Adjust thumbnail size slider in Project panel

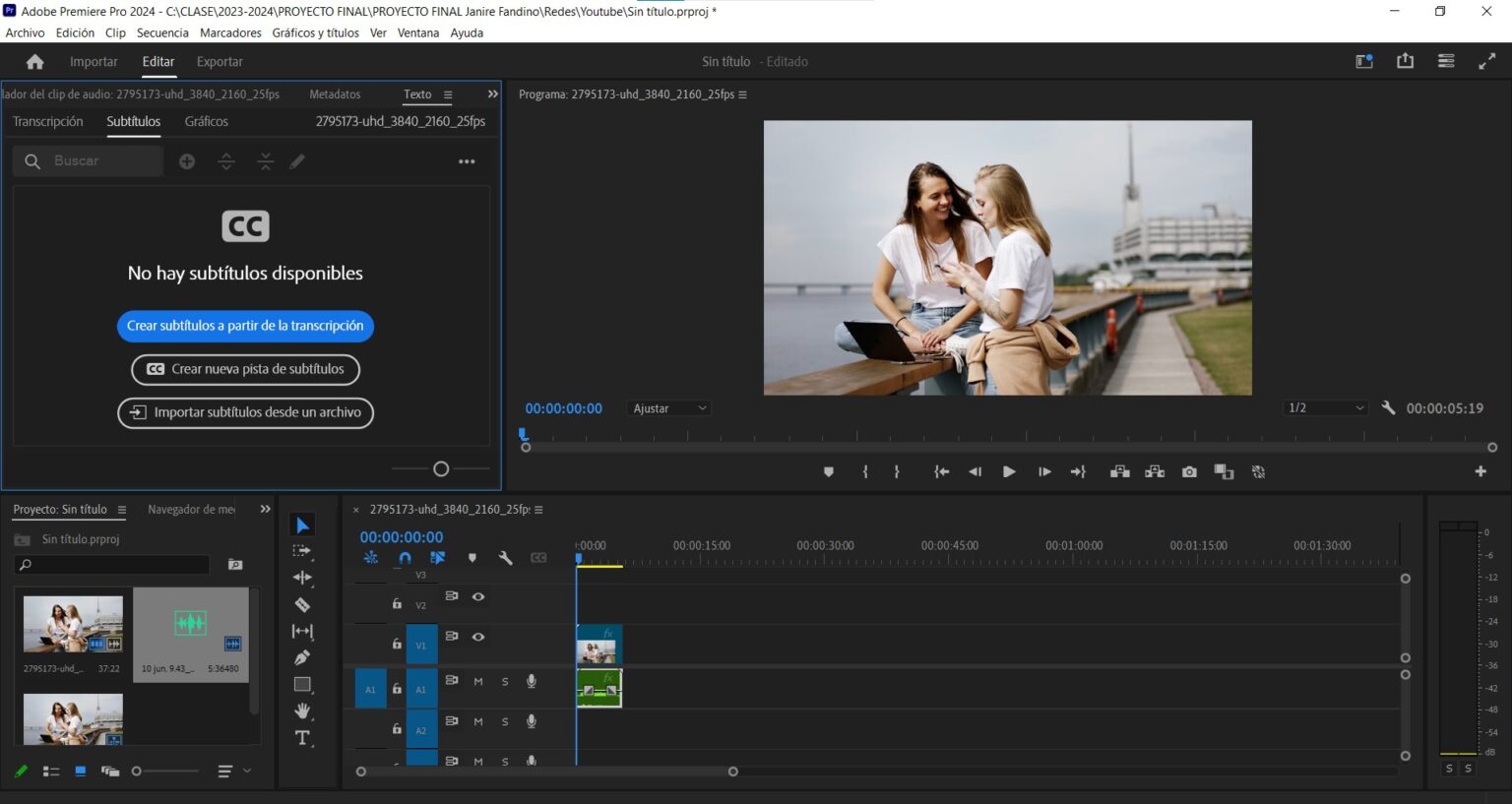tap(137, 772)
